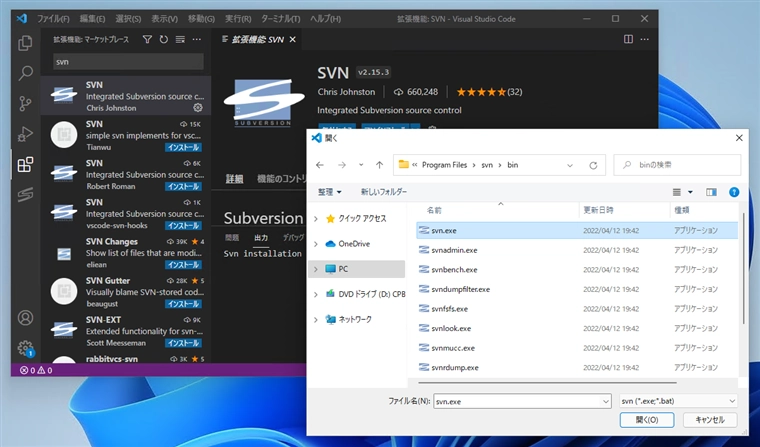Install the SVN Changes extension

[183, 265]
